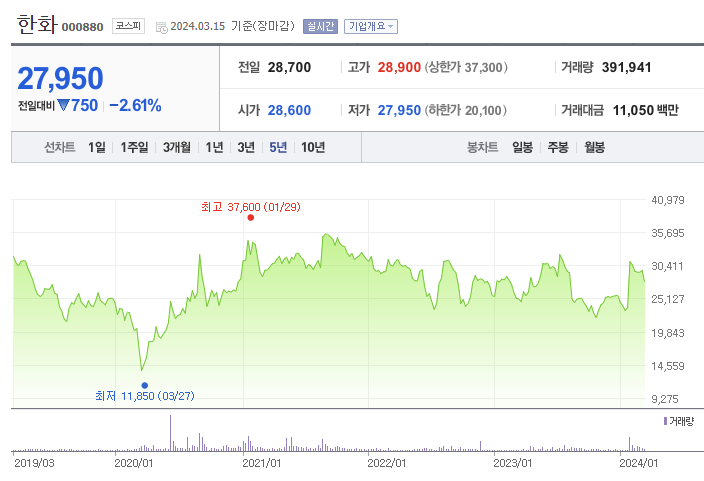Click the blue down-triangle price change icon
Viewport: 704px width, 481px height.
click(x=63, y=105)
